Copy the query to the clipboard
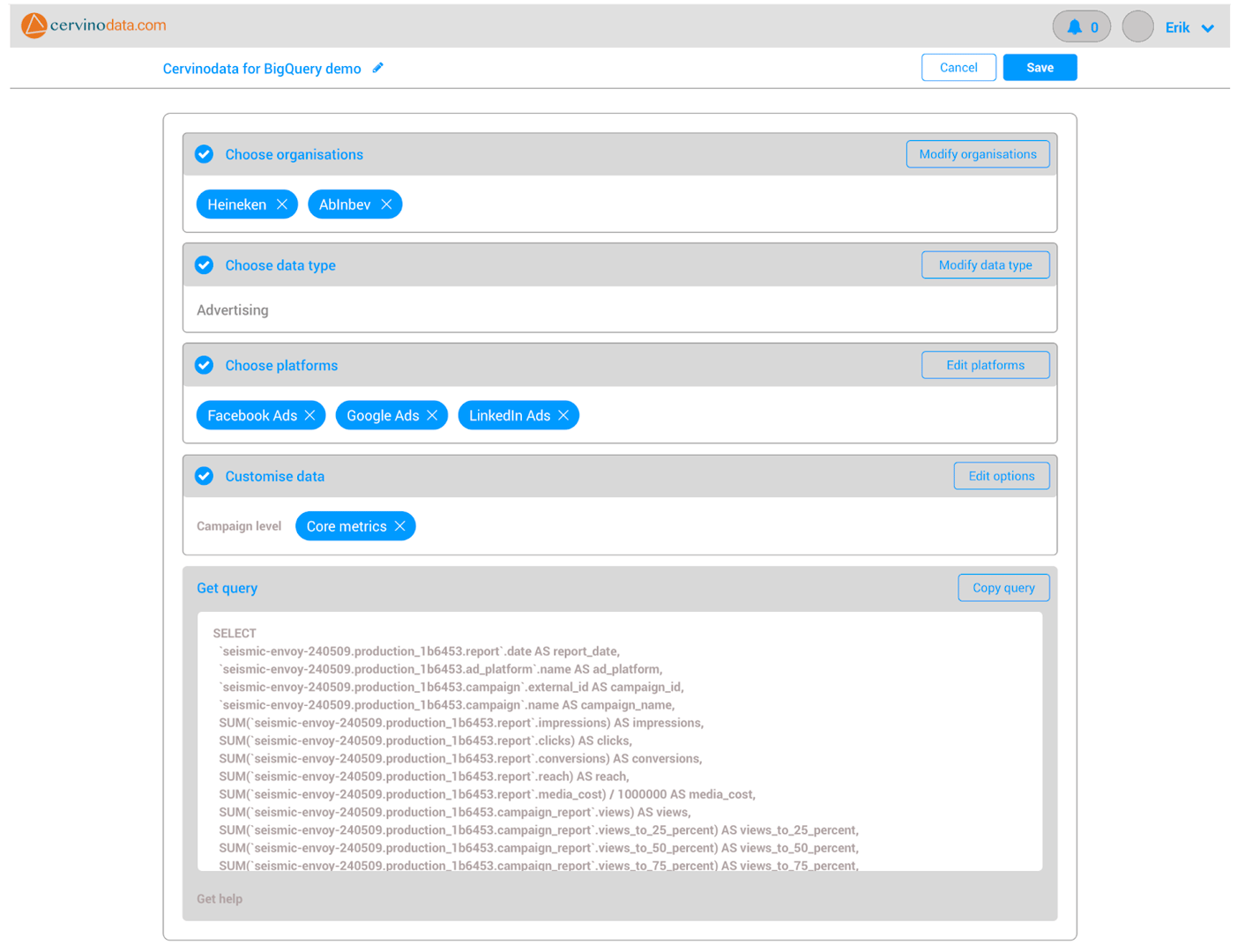Image resolution: width=1245 pixels, height=952 pixels. point(1003,588)
